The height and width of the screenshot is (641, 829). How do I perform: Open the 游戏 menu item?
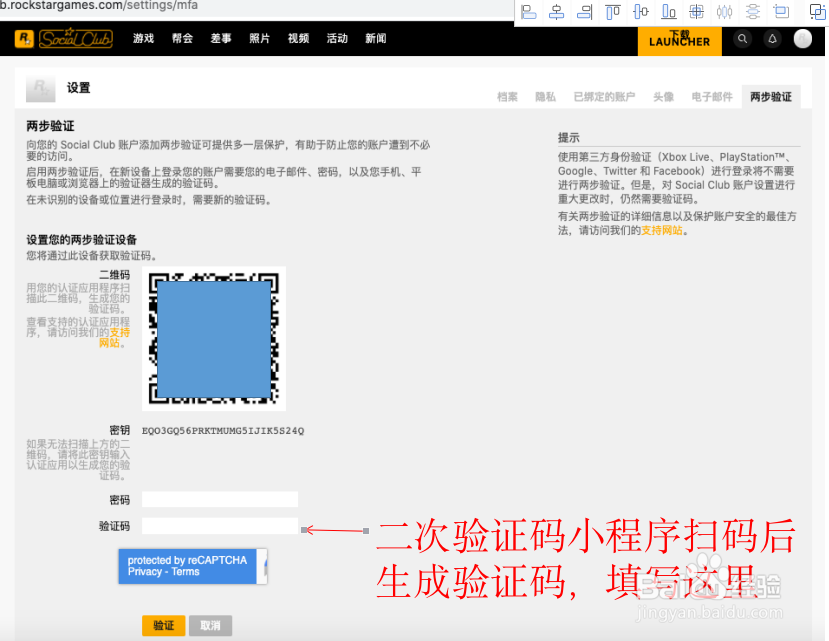(143, 39)
